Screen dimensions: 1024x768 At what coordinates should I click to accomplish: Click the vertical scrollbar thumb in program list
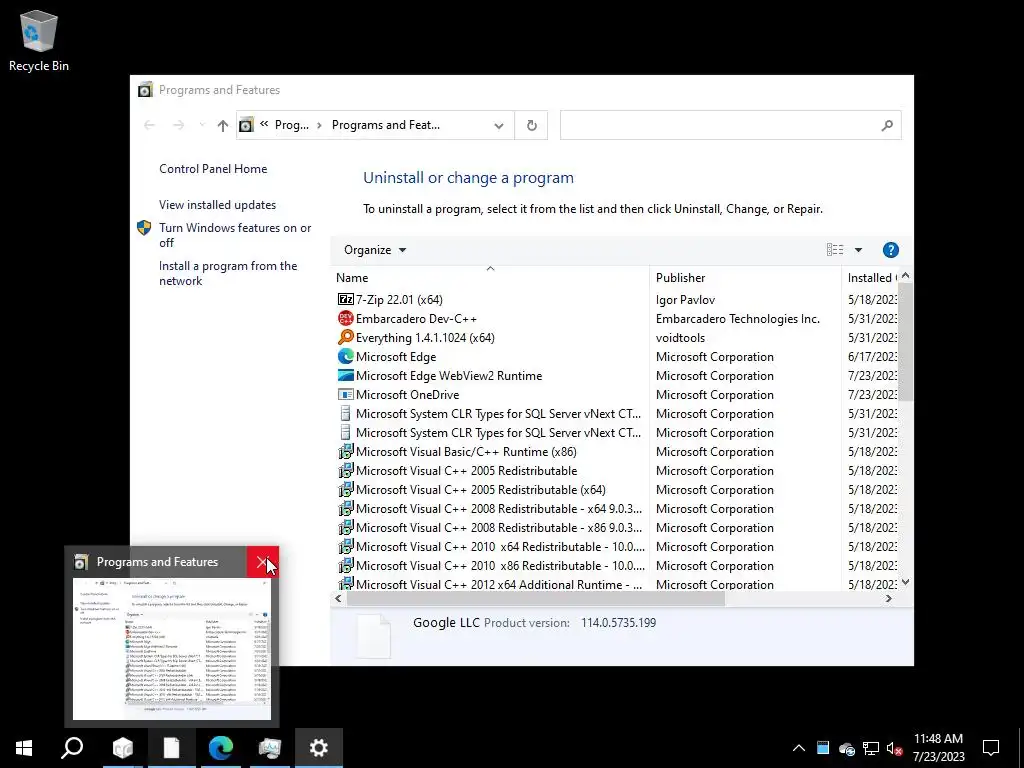[905, 342]
